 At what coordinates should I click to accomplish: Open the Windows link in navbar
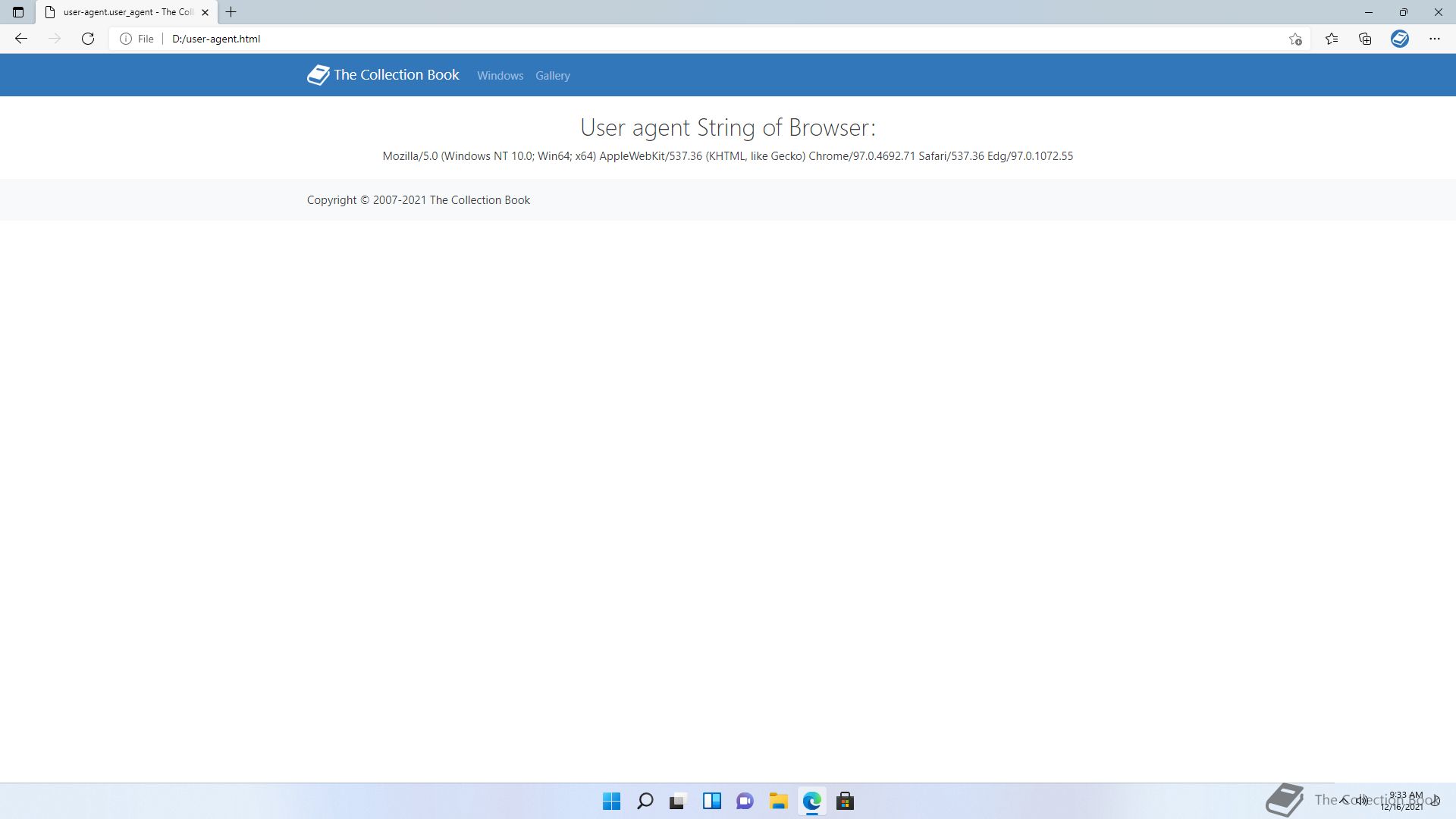(500, 76)
